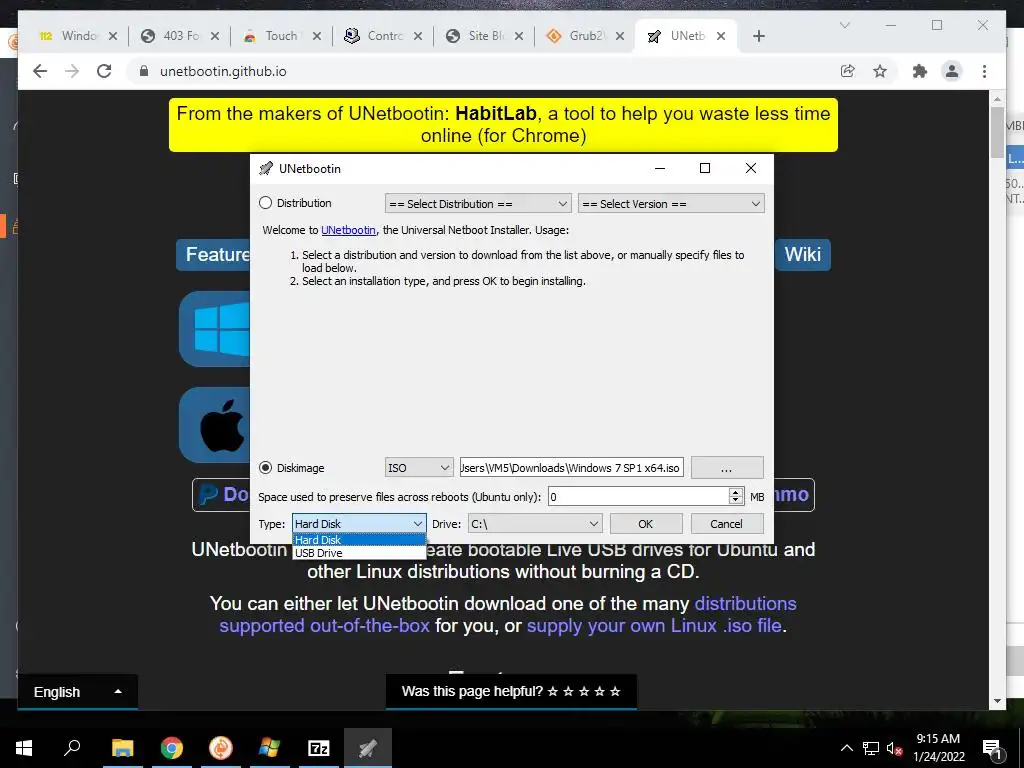Click Cancel in the UNetbootin dialog
Viewport: 1024px width, 768px height.
pyautogui.click(x=726, y=524)
